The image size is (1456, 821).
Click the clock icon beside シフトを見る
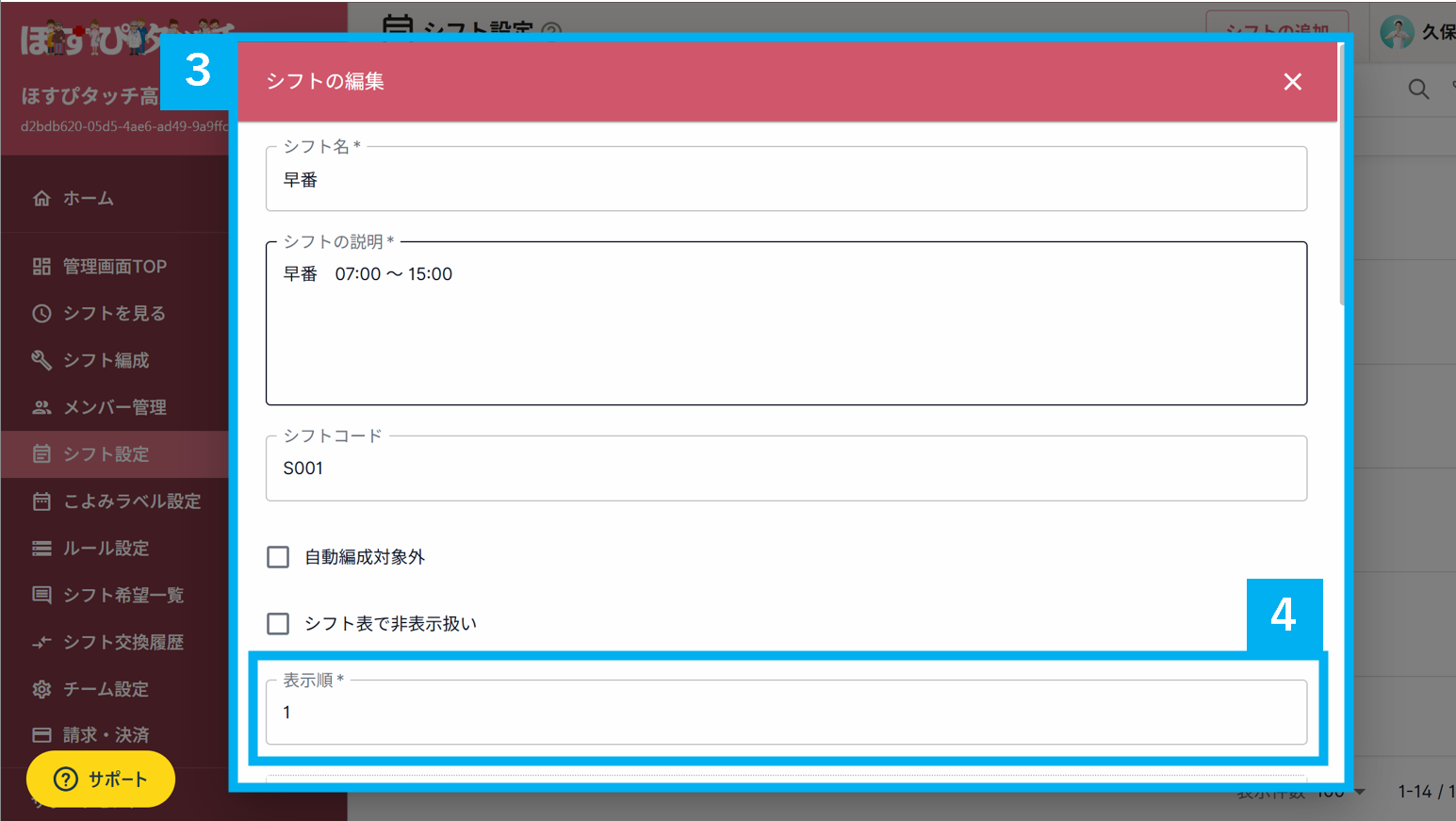click(x=41, y=313)
